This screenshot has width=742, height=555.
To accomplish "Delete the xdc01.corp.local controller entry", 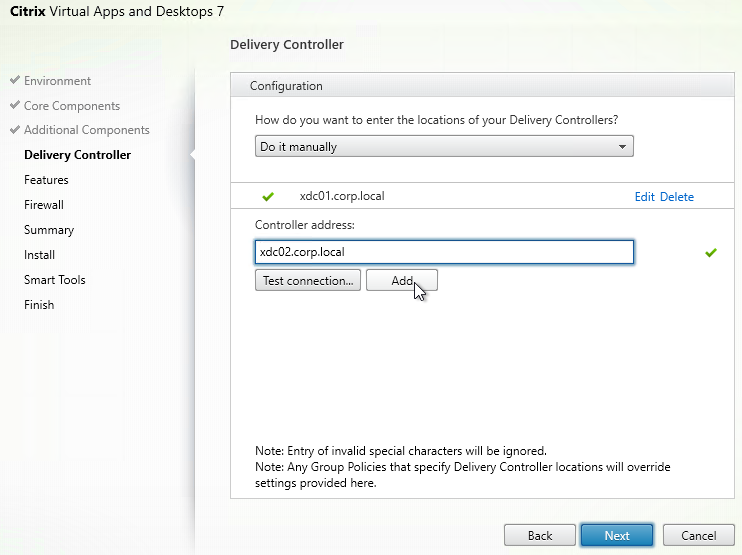I will coord(677,197).
